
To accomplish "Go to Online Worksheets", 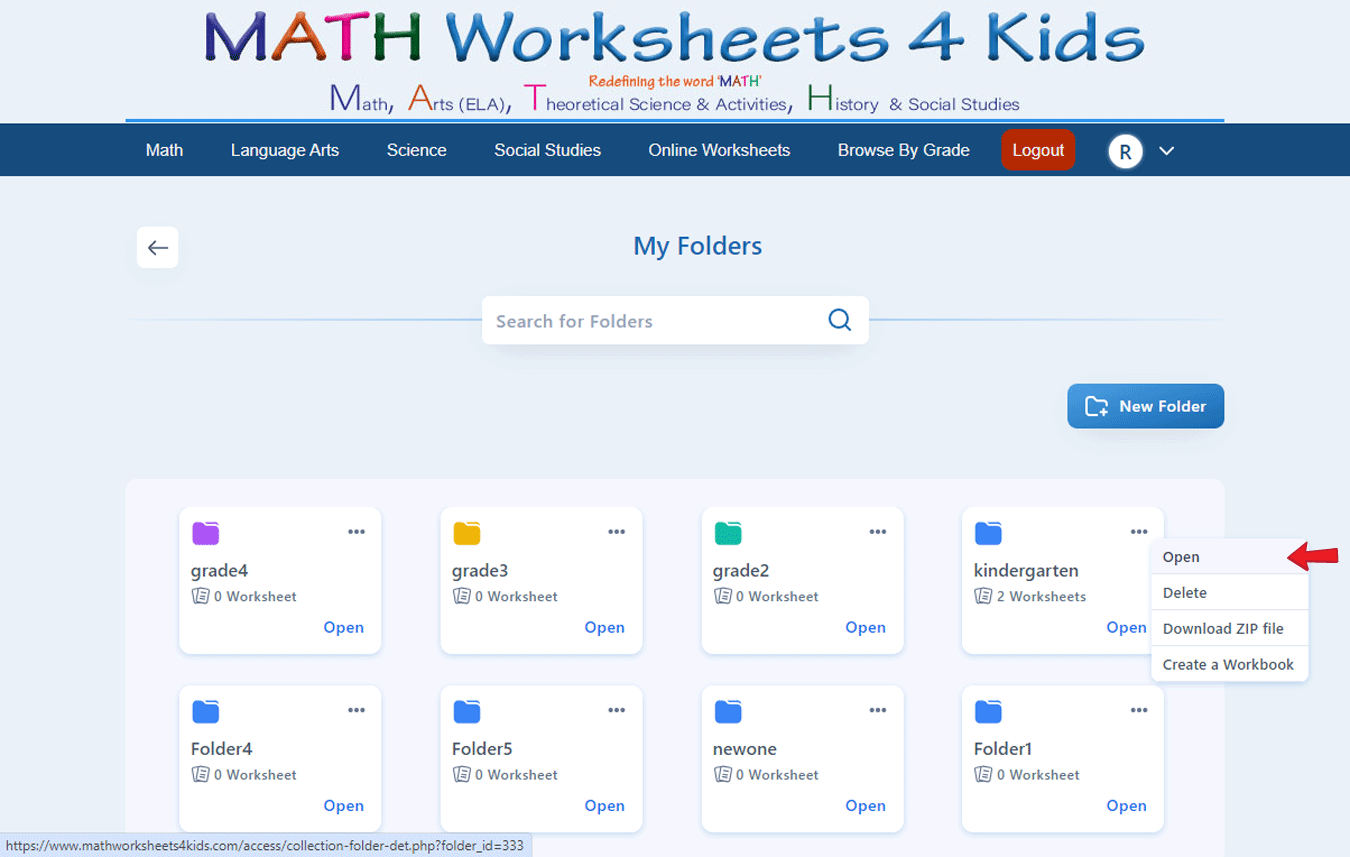I will point(719,150).
